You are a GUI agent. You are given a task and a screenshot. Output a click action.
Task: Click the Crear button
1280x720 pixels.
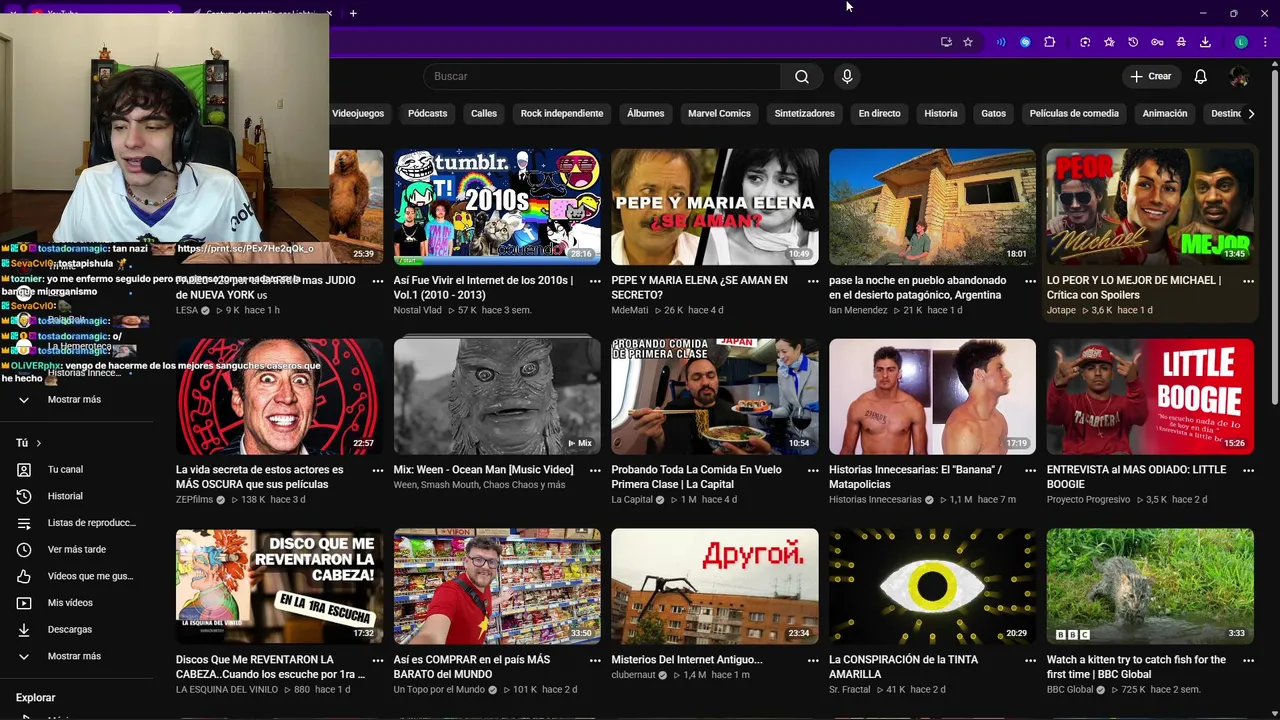(1150, 77)
